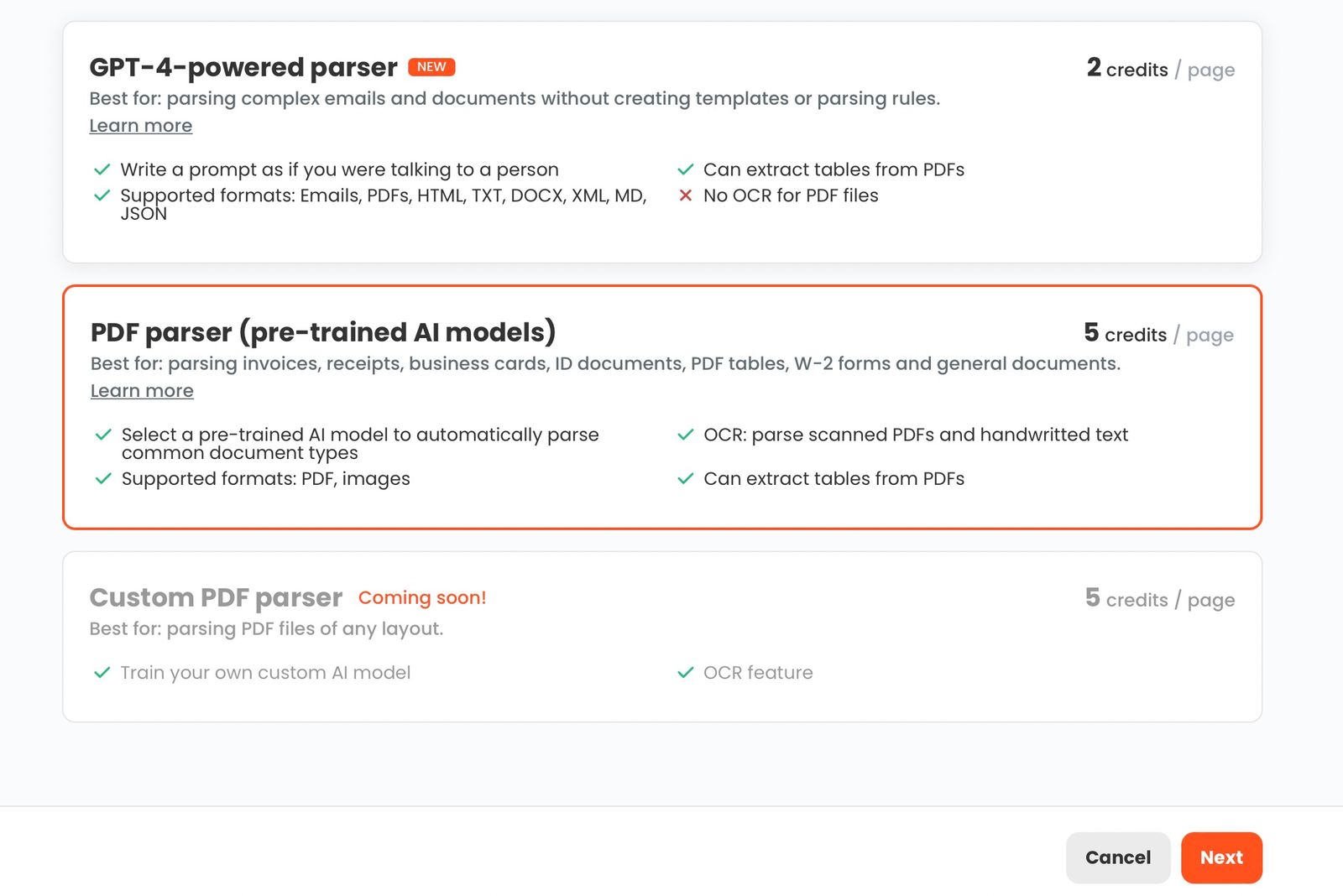This screenshot has width=1343, height=896.
Task: Click the checkmark beside "OCR: parse scanned PDFs"
Action: [687, 435]
